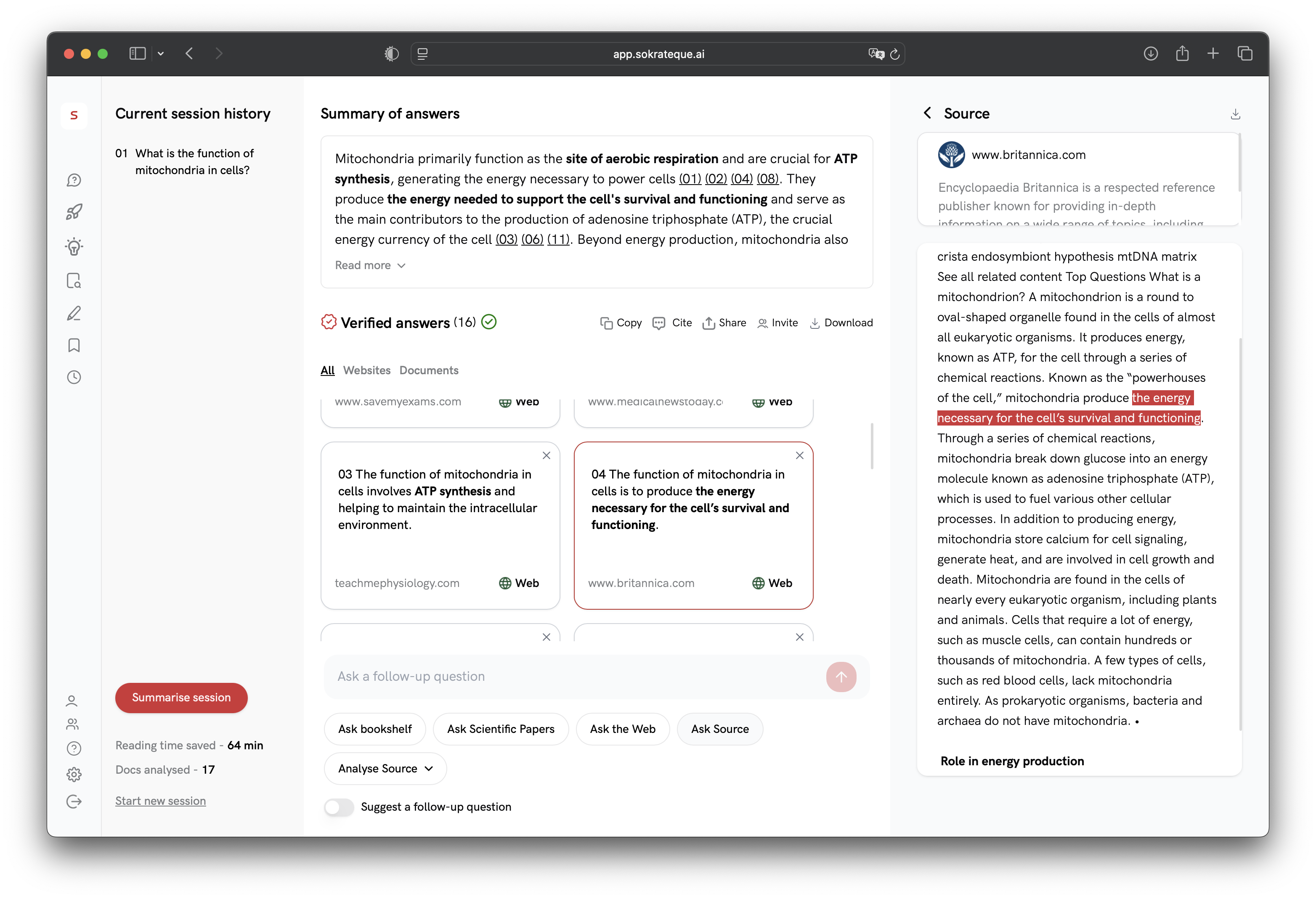This screenshot has width=1316, height=899.
Task: Switch to the Documents tab
Action: click(x=429, y=370)
